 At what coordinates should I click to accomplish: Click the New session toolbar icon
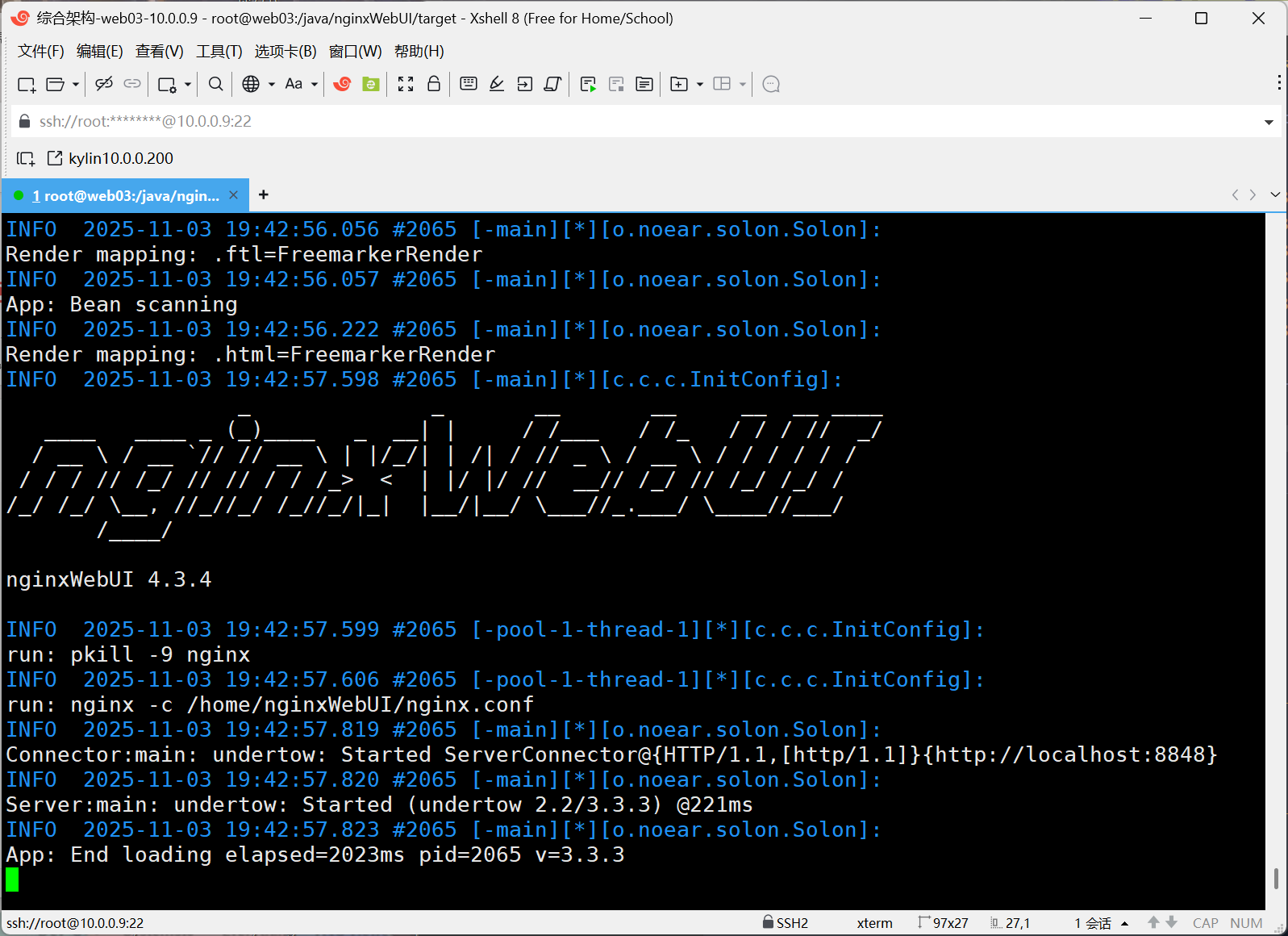tap(27, 84)
